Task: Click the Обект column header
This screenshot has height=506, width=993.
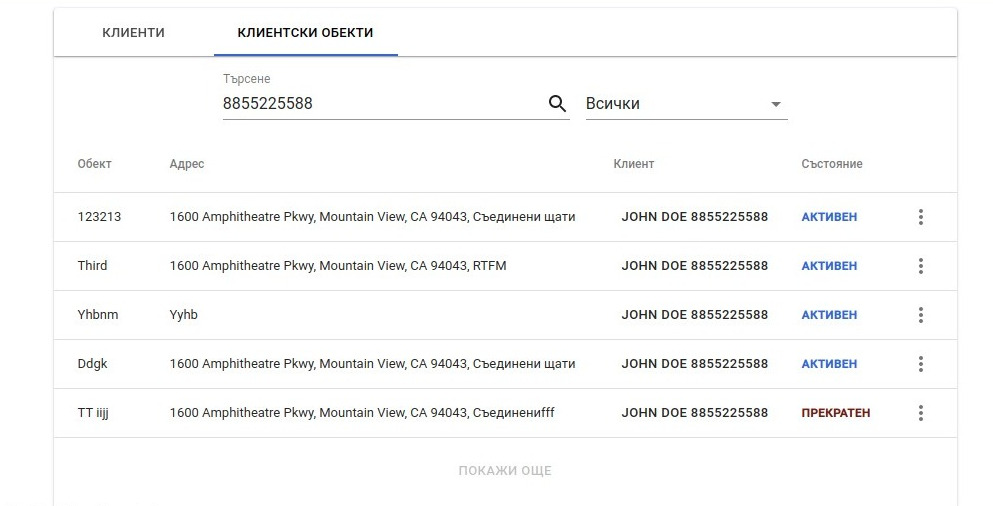Action: tap(94, 164)
